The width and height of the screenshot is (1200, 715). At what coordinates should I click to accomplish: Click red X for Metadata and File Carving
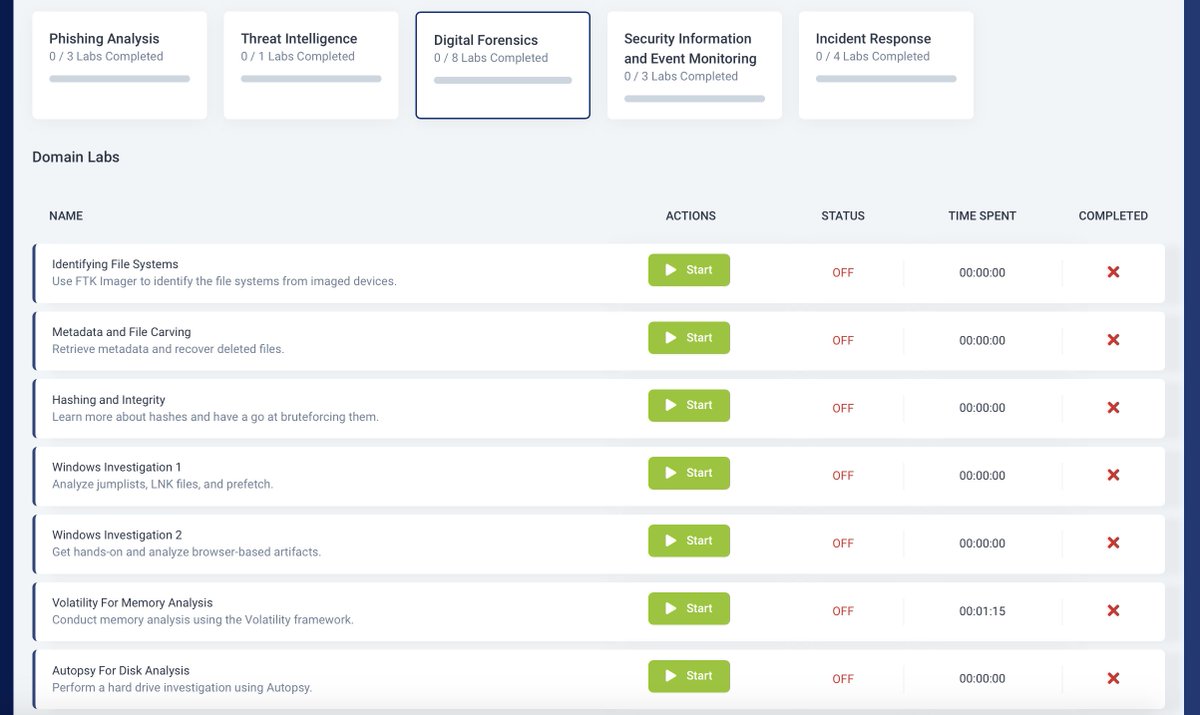(x=1113, y=340)
